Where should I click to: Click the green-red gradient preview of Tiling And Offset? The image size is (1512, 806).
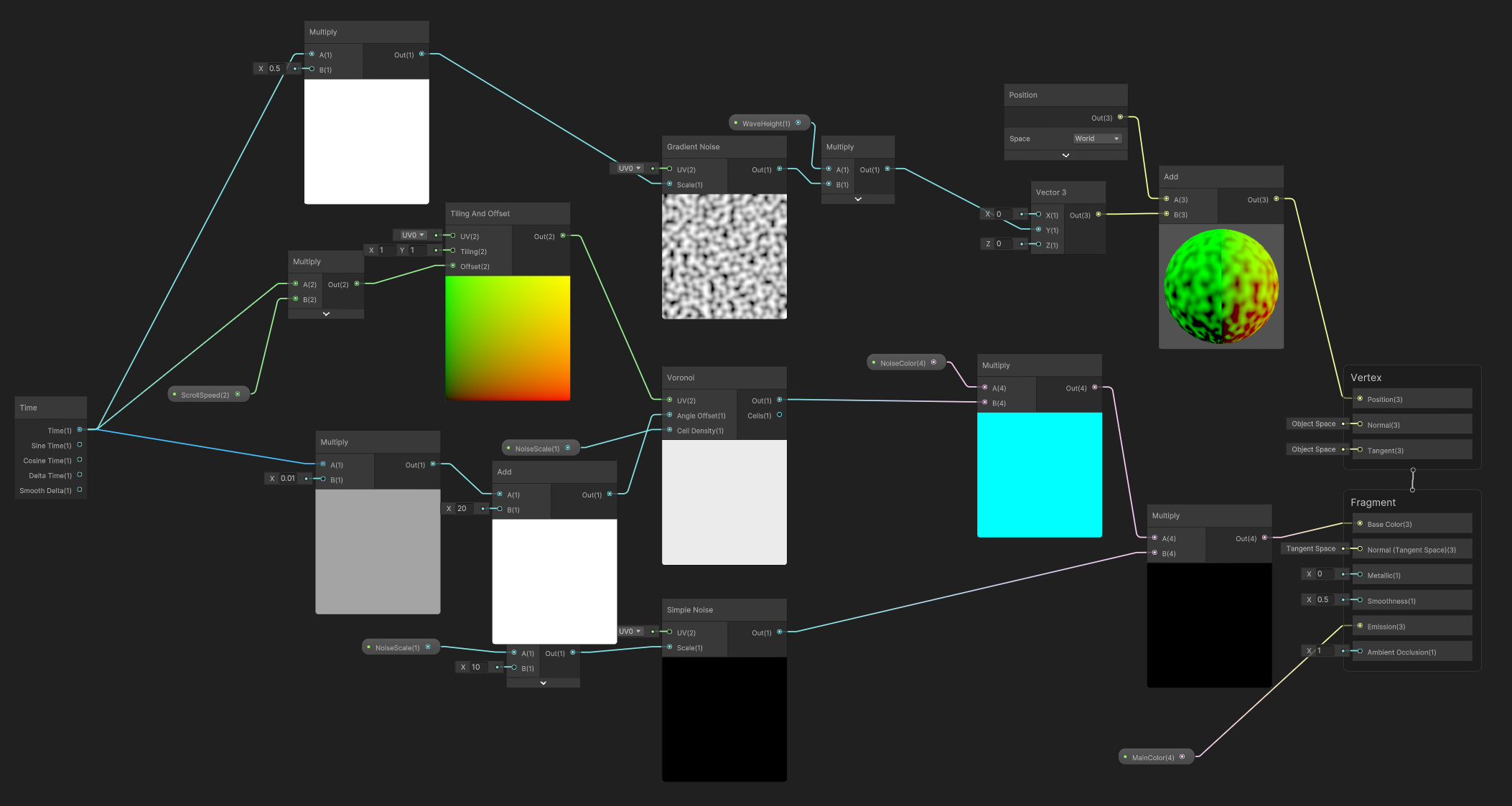(508, 337)
